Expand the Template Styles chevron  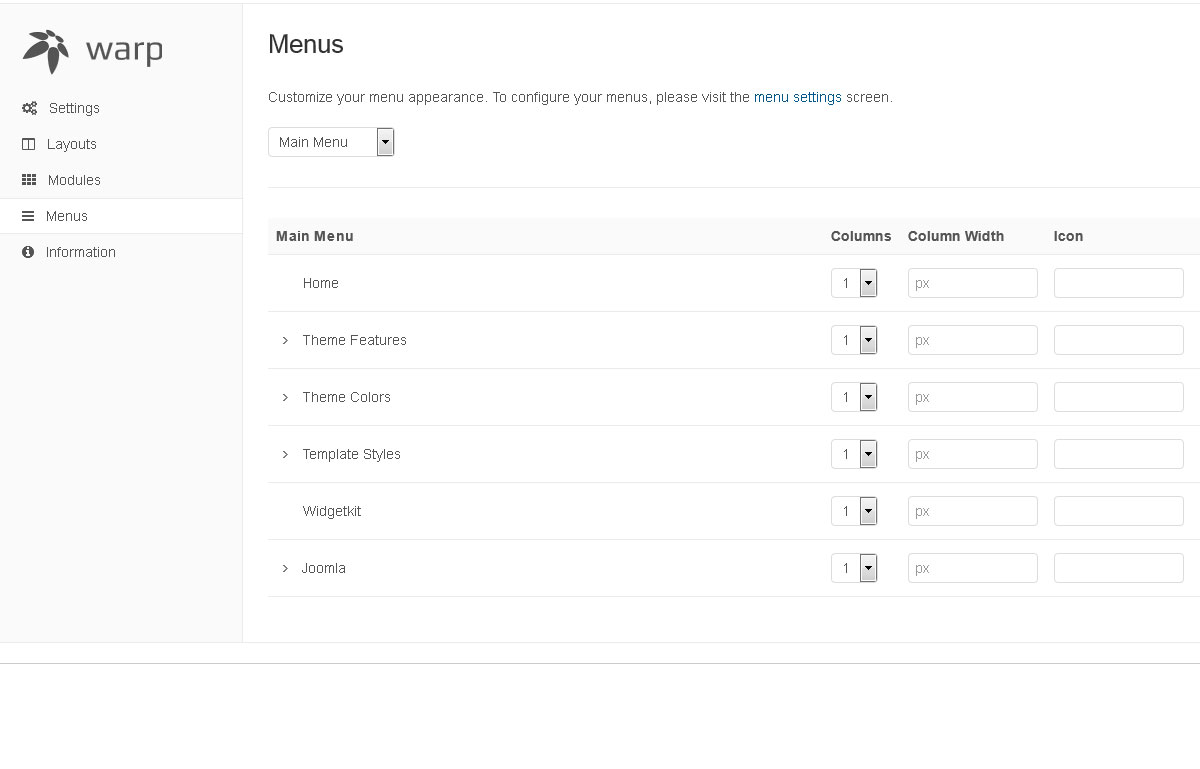click(285, 454)
